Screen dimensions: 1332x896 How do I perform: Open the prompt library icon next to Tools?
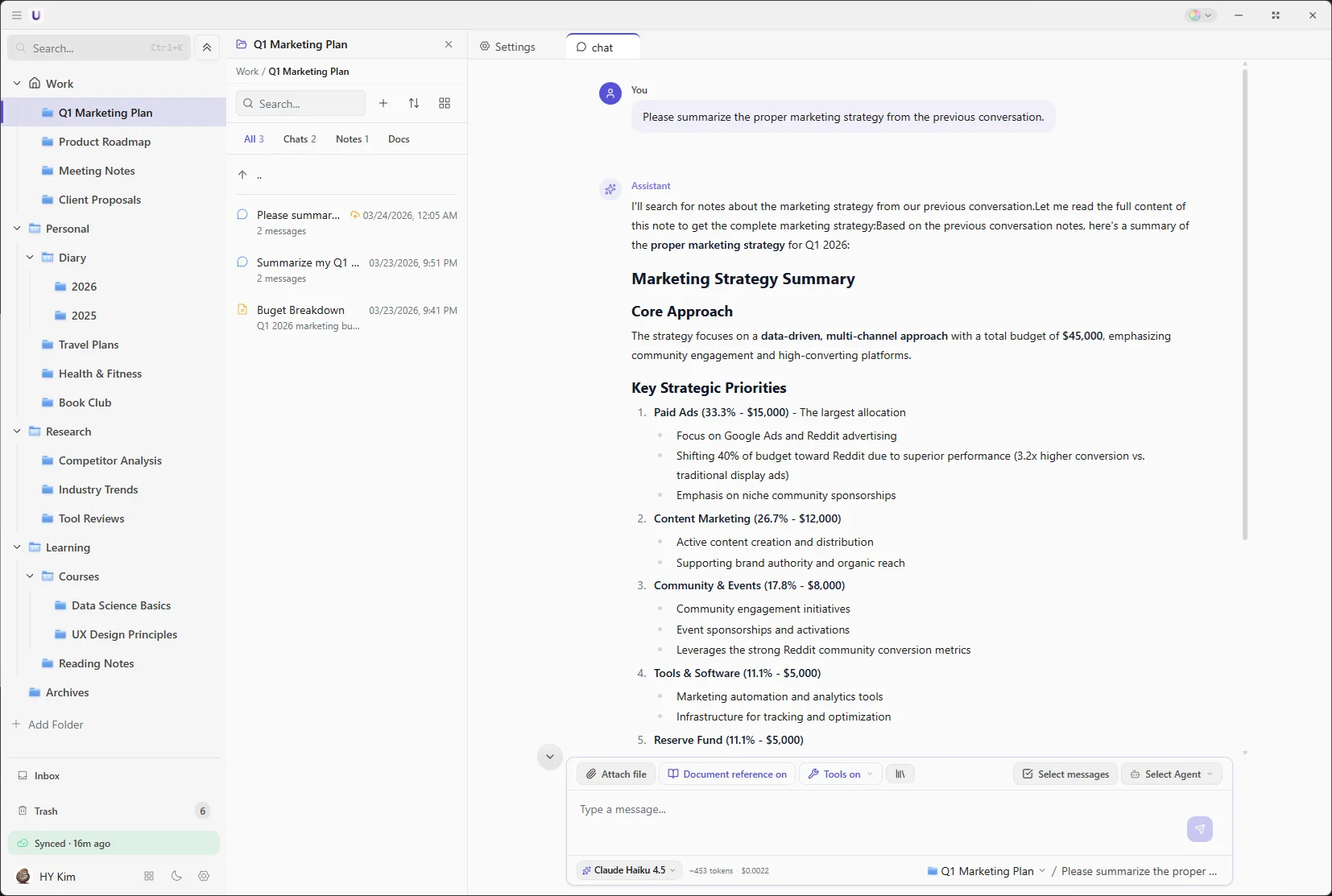pos(900,774)
